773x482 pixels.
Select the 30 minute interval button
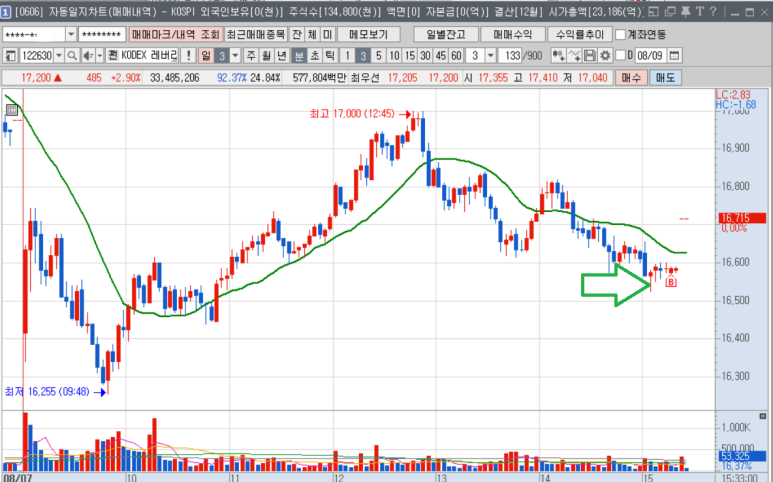click(425, 56)
